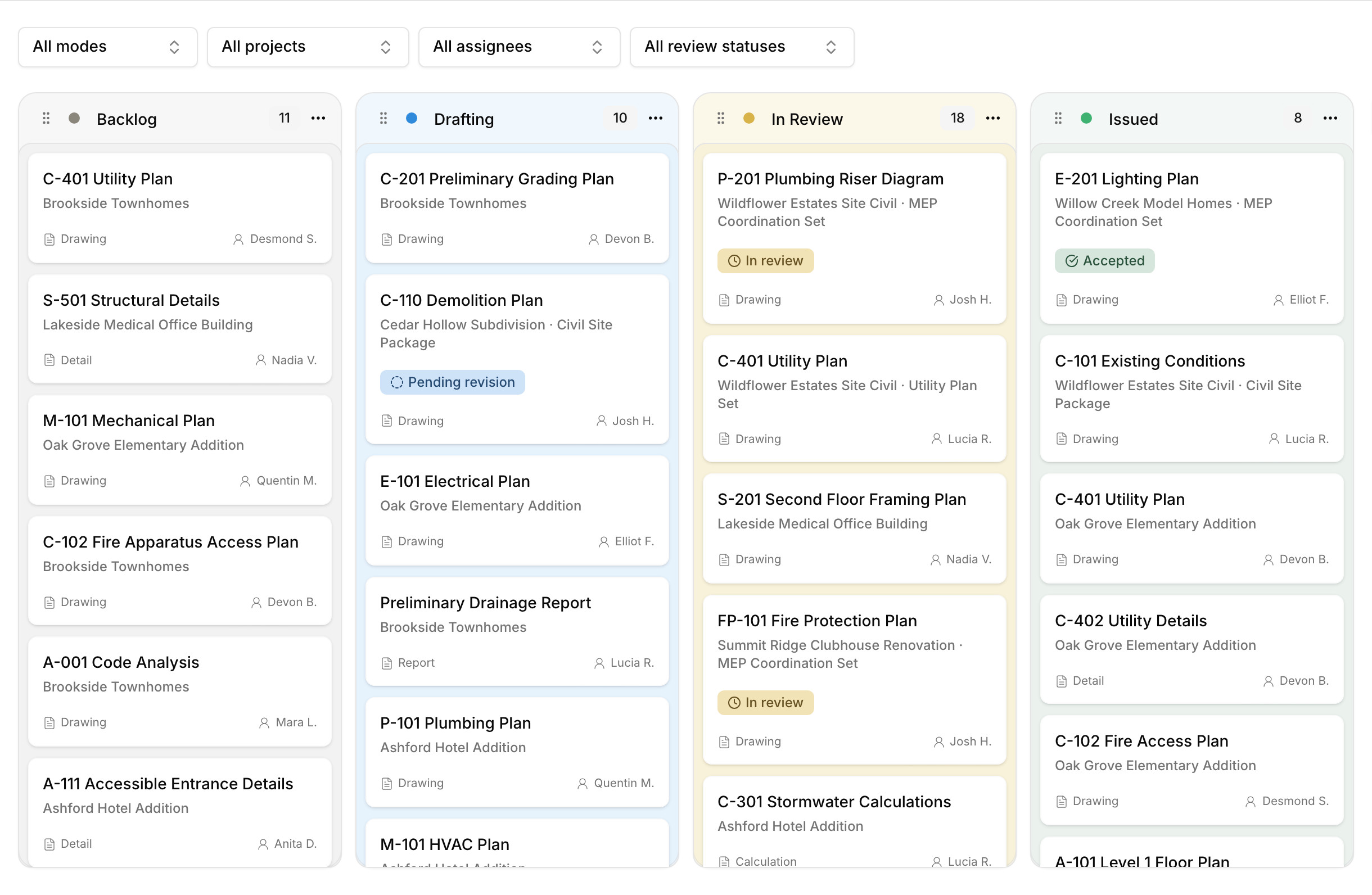Open the A-001 Code Analysis card

click(180, 691)
